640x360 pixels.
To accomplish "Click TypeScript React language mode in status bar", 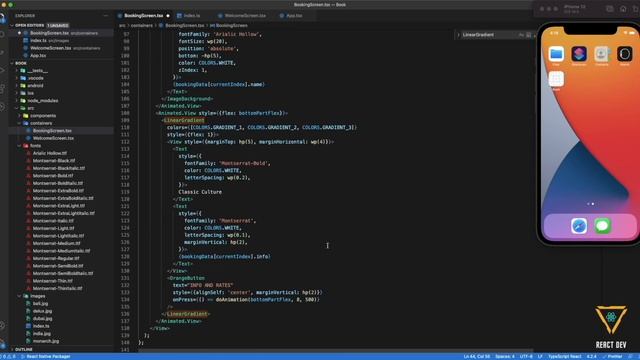I will [x=564, y=356].
